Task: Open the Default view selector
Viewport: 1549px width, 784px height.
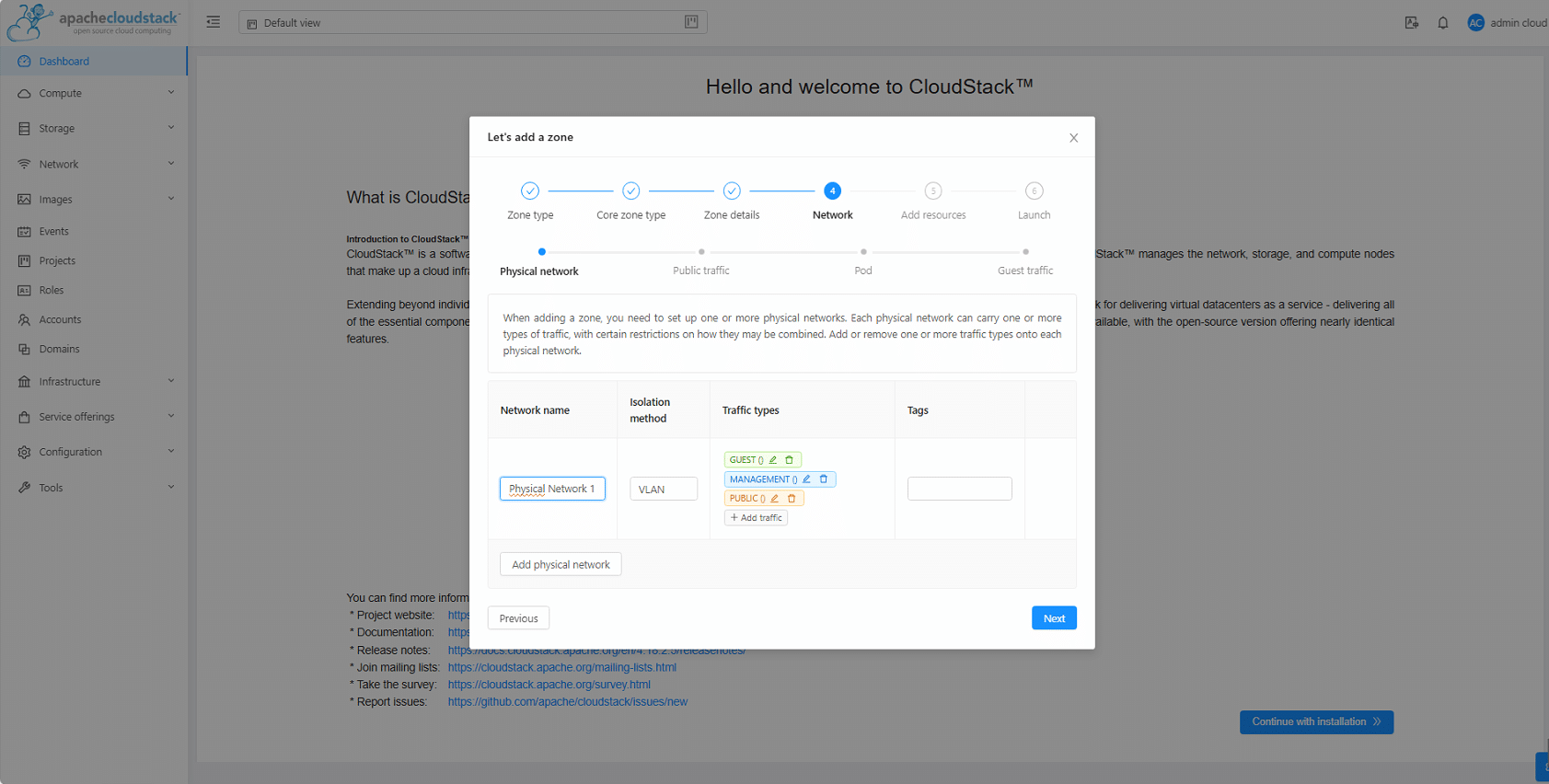Action: coord(473,22)
